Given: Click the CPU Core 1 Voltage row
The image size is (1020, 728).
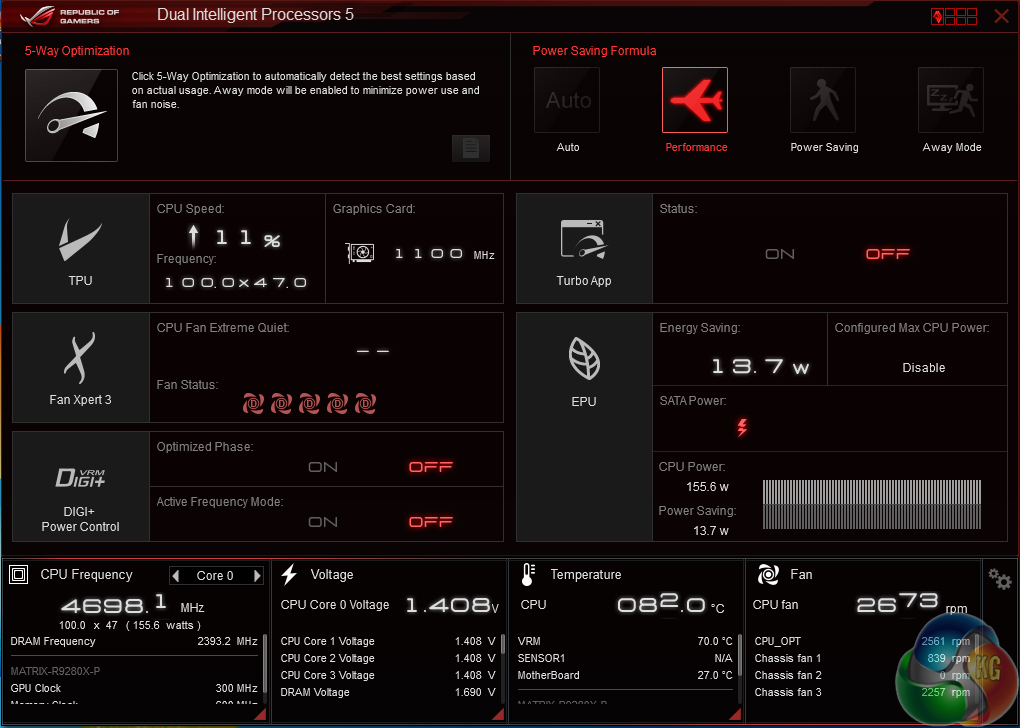Looking at the screenshot, I should (x=388, y=641).
